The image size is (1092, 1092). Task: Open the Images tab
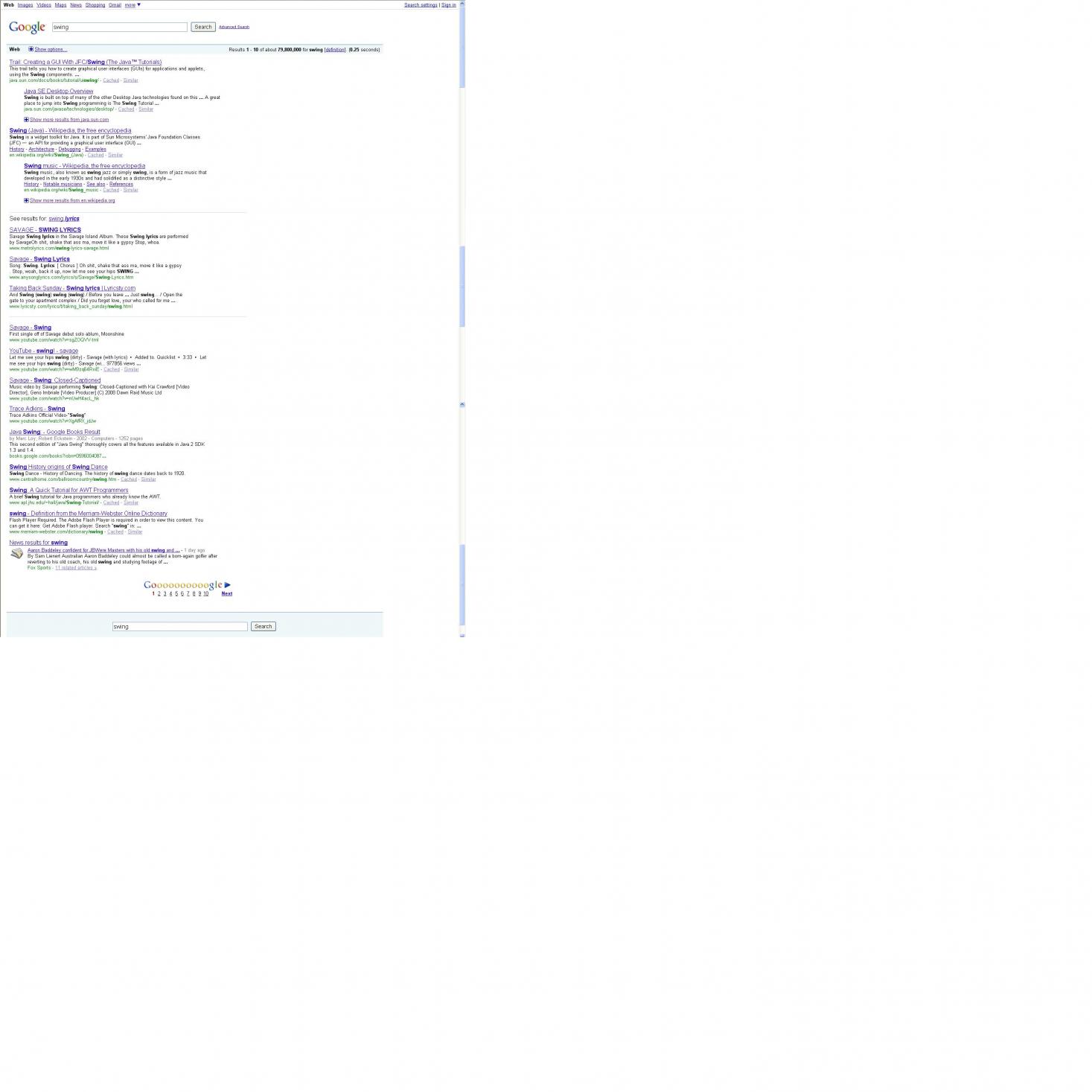[x=25, y=5]
